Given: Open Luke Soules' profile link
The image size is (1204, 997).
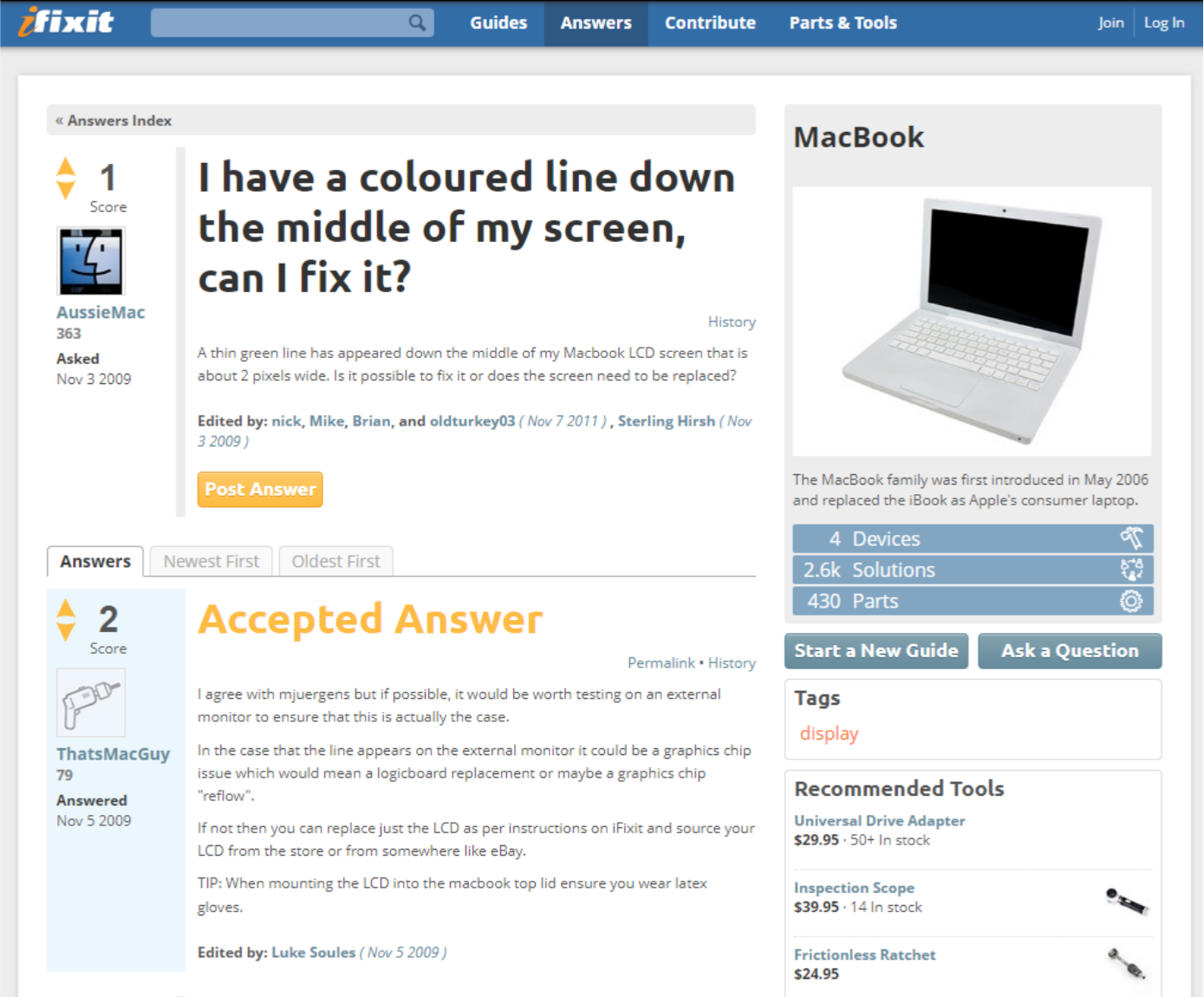Looking at the screenshot, I should (x=314, y=952).
